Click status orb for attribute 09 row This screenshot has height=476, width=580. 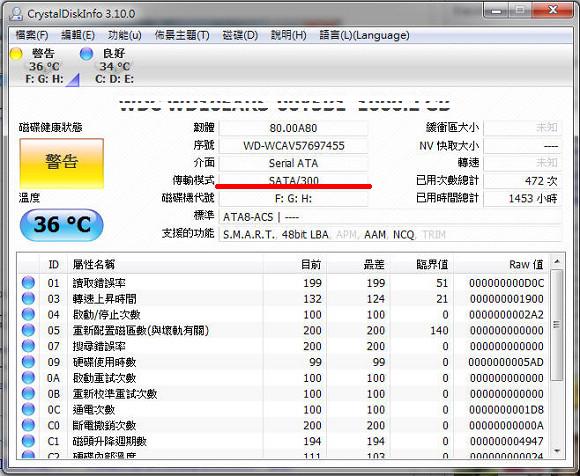(28, 362)
